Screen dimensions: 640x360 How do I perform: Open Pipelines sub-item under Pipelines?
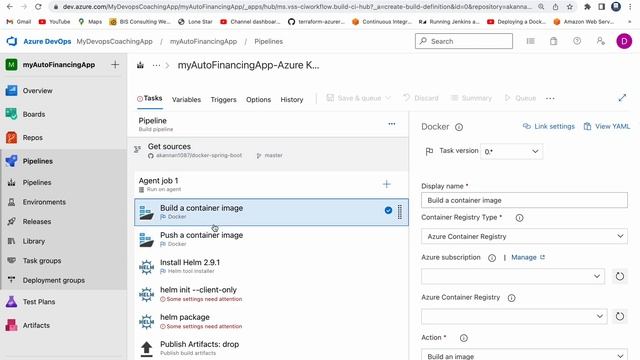click(37, 182)
